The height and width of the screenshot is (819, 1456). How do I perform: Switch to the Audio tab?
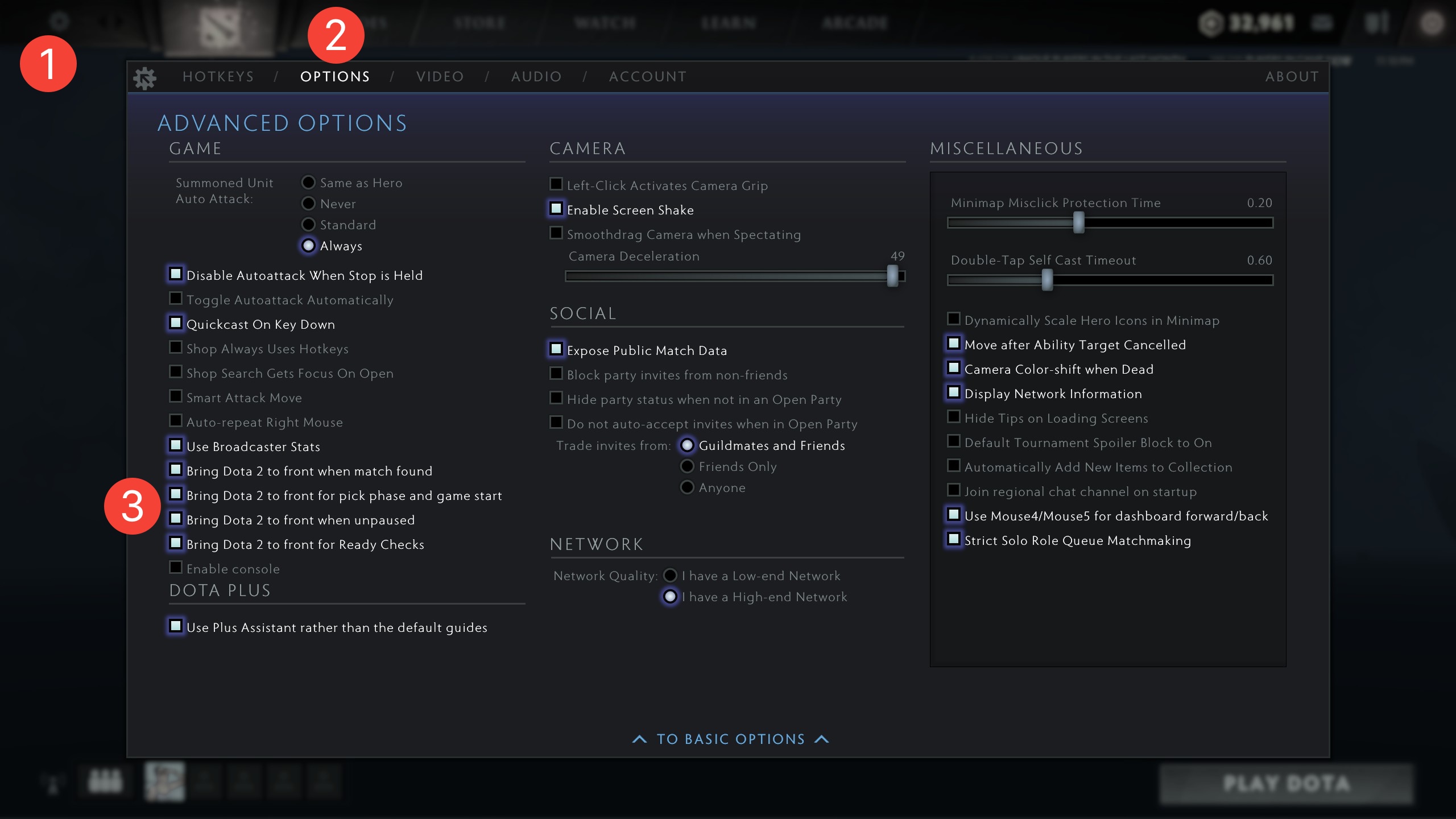[x=536, y=77]
